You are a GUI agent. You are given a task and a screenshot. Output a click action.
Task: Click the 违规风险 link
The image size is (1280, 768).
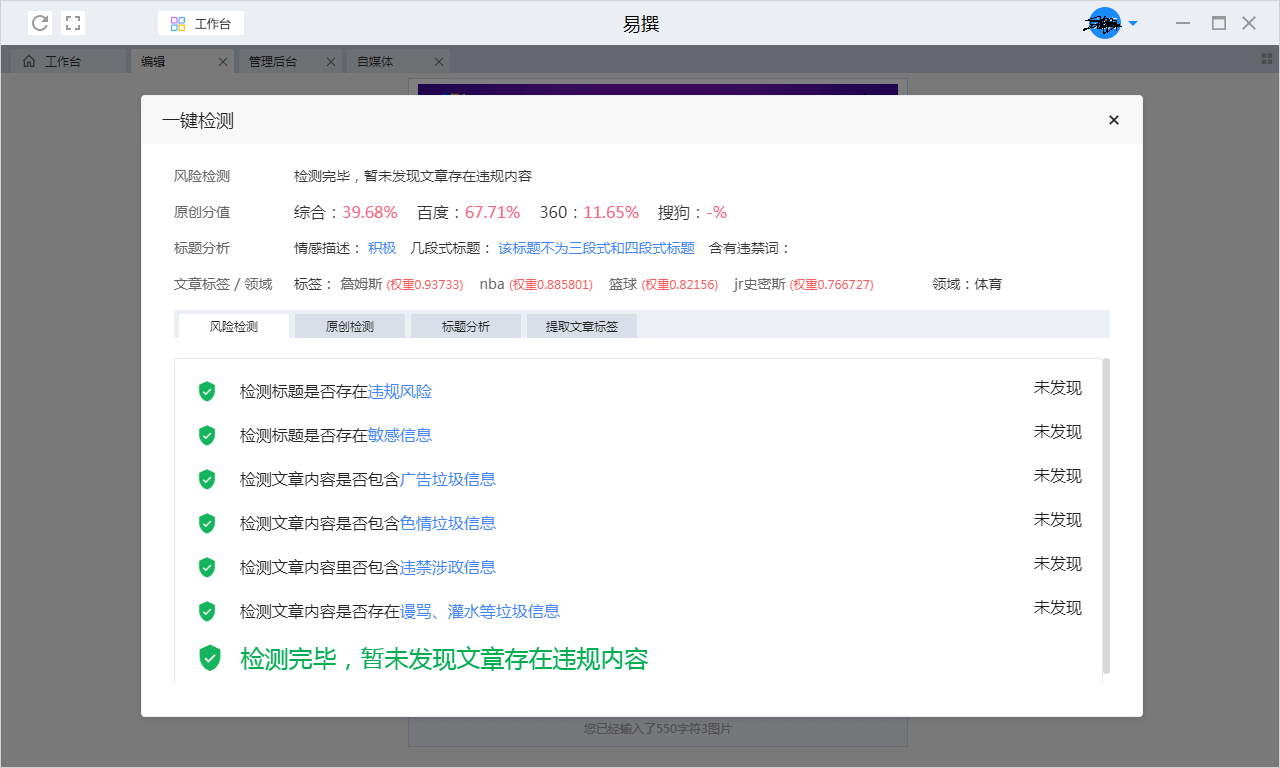click(400, 392)
